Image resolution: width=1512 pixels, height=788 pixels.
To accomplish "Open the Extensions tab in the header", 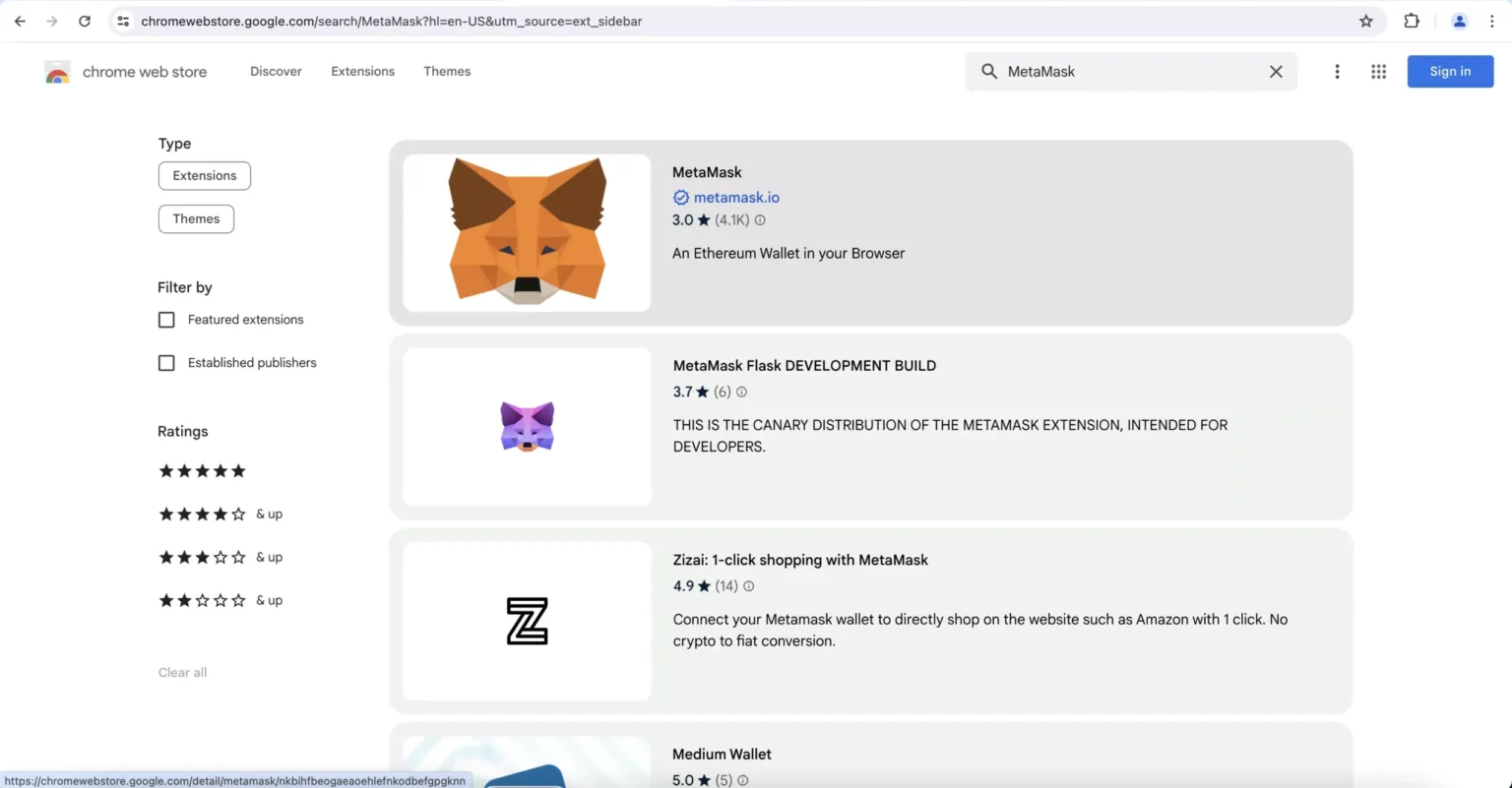I will 363,72.
